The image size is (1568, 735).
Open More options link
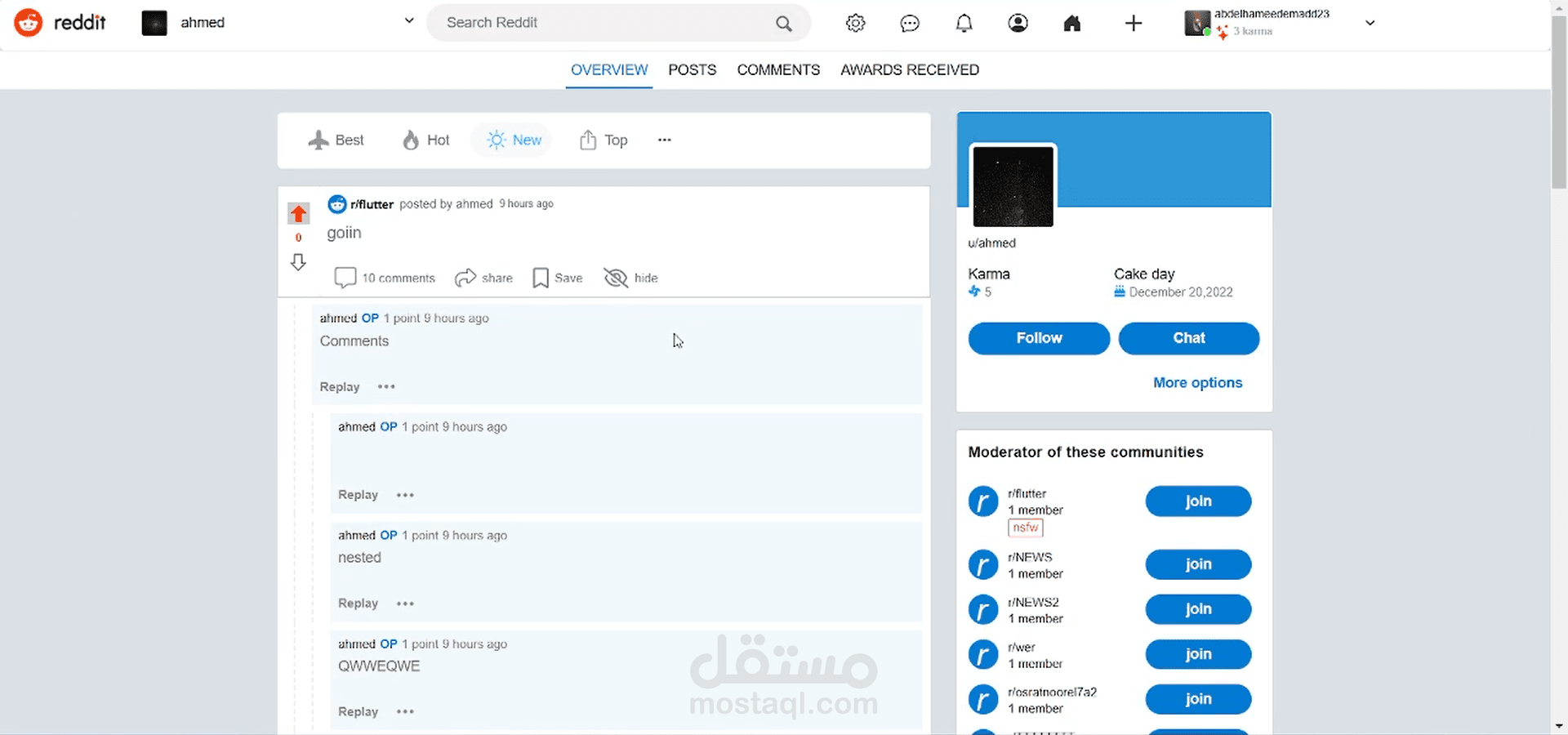[x=1197, y=383]
